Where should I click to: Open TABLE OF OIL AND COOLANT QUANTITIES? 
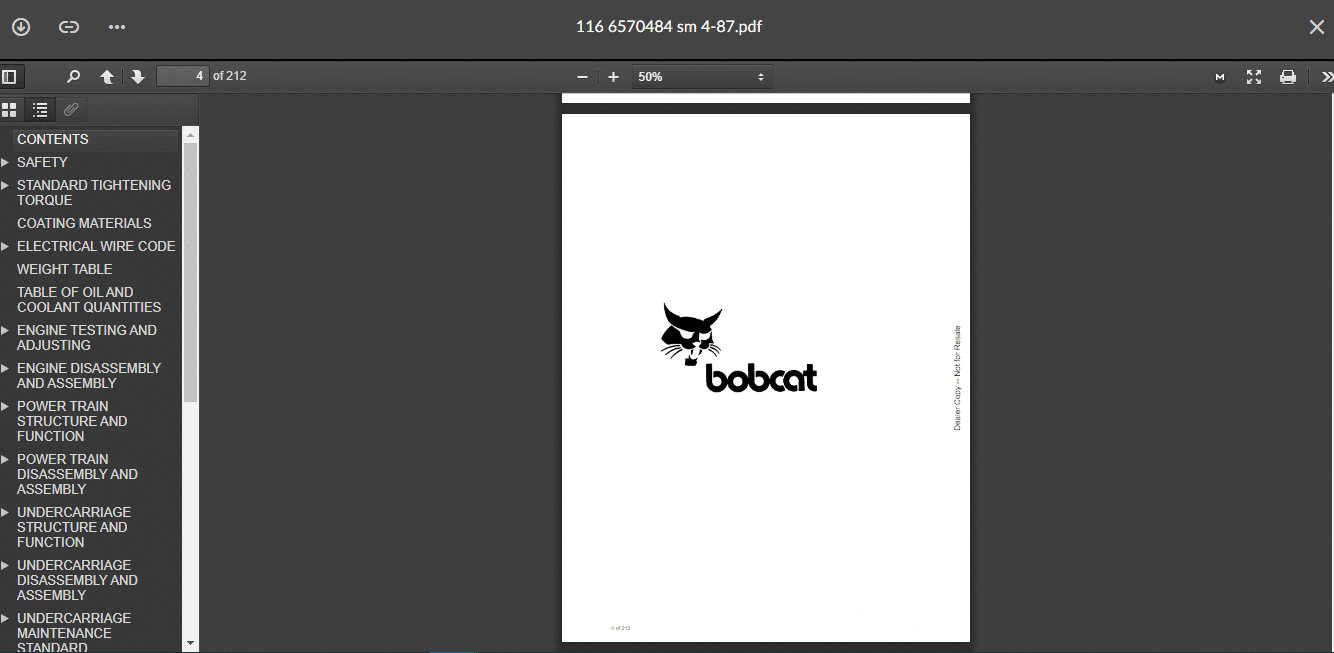(89, 299)
